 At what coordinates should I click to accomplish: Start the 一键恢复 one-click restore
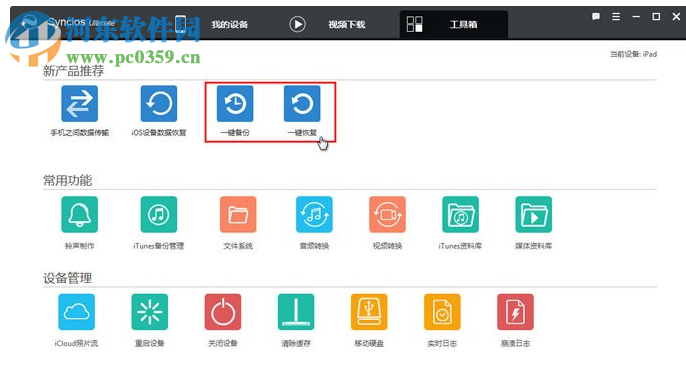click(302, 104)
